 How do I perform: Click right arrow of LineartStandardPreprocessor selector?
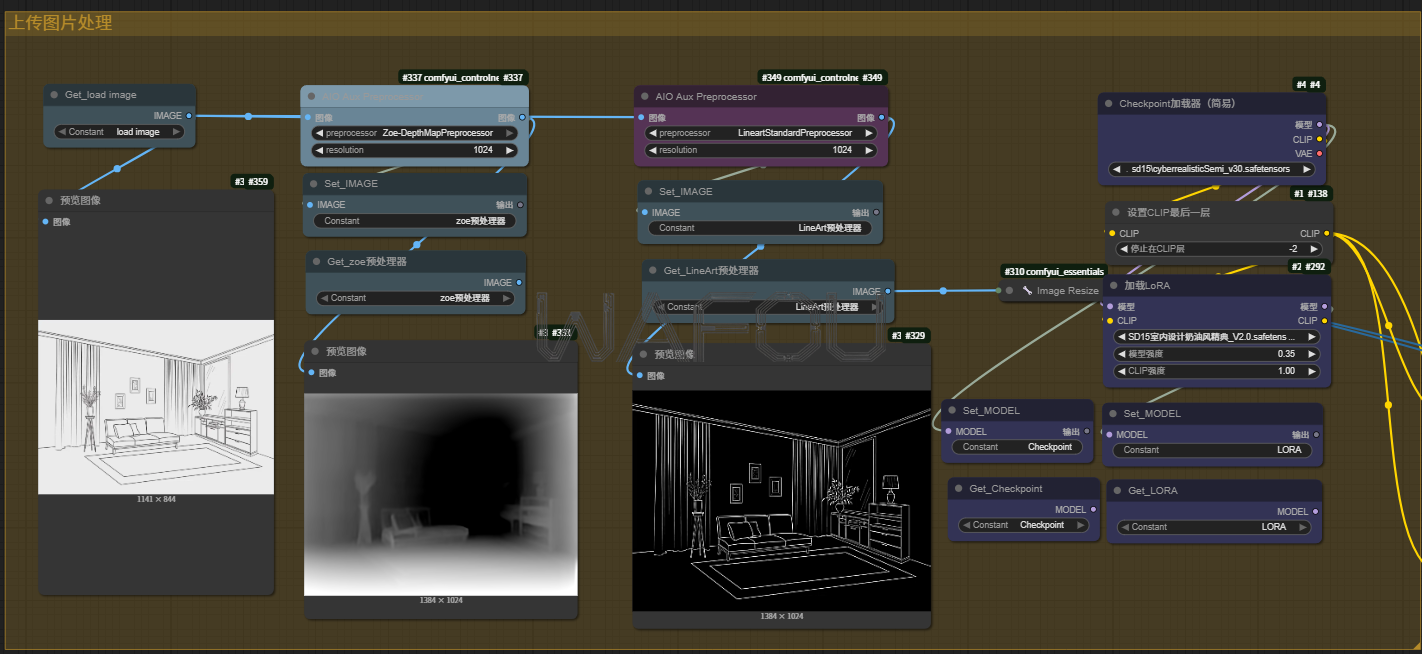click(870, 133)
